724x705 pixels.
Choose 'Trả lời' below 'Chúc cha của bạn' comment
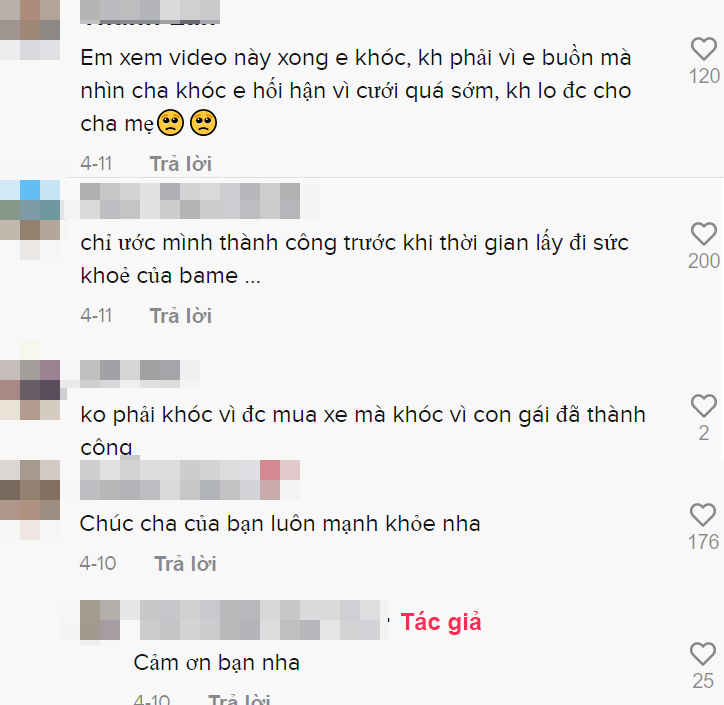(185, 564)
